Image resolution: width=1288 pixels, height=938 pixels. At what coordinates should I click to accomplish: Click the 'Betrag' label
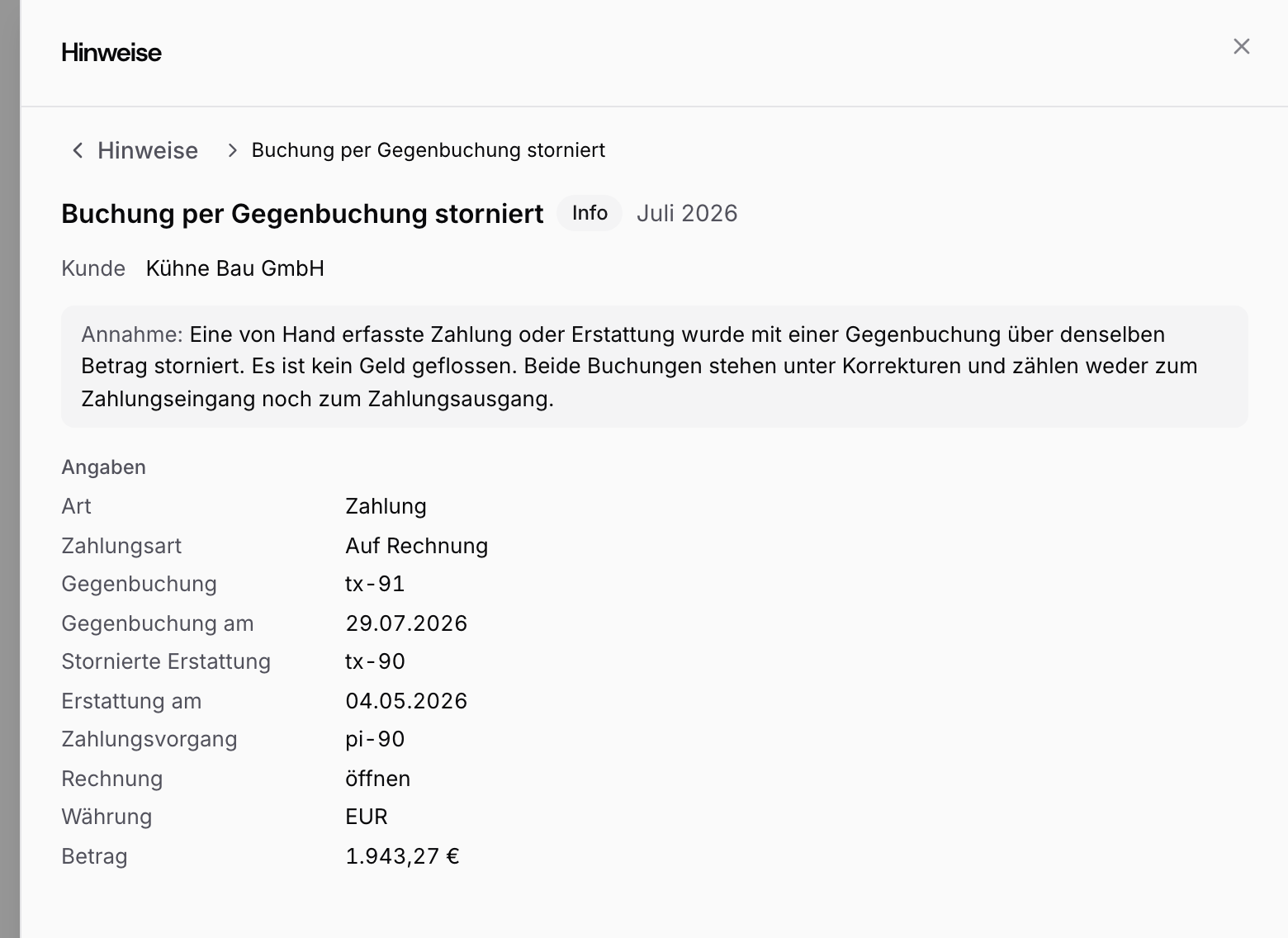click(95, 856)
